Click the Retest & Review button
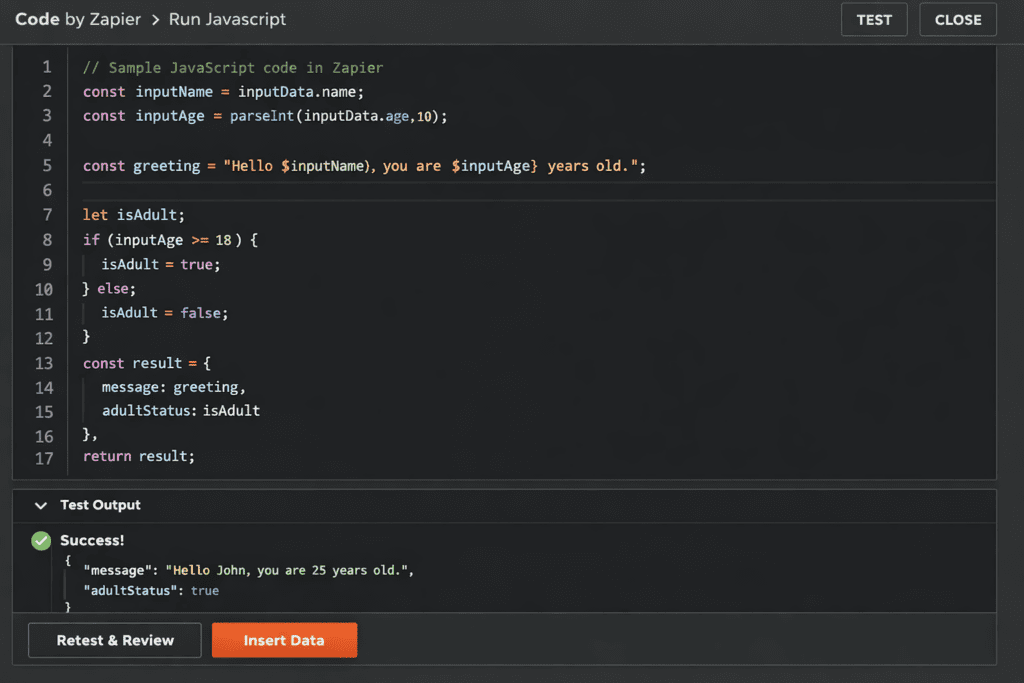 coord(115,641)
